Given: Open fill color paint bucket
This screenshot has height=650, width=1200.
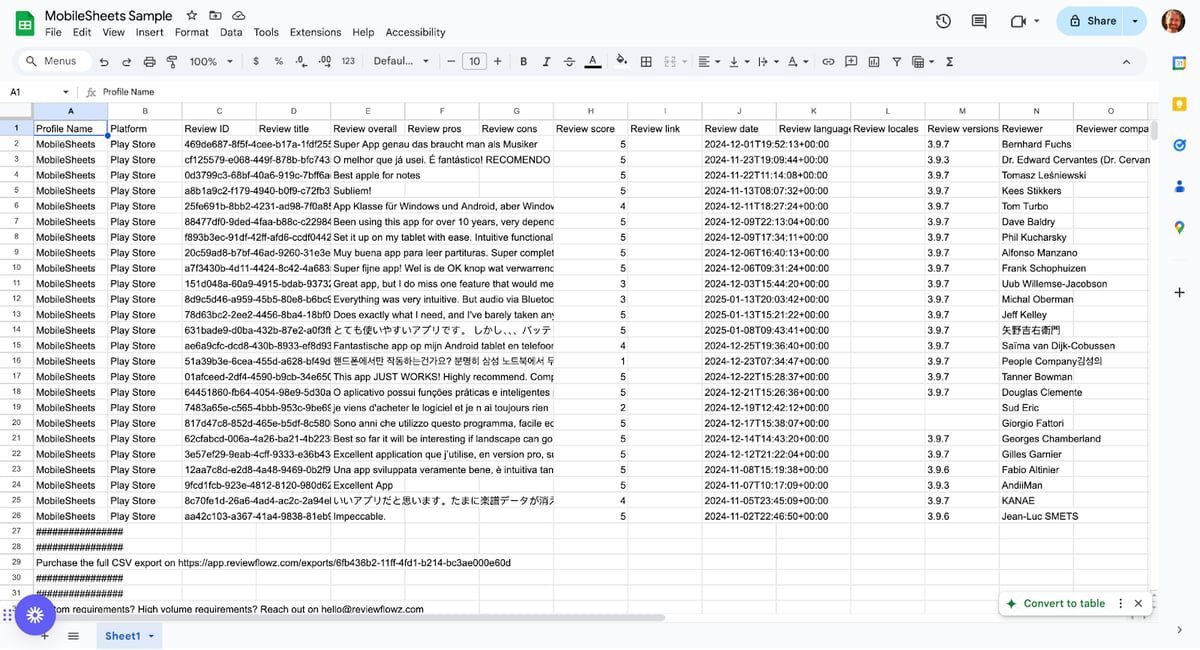Looking at the screenshot, I should coord(622,61).
